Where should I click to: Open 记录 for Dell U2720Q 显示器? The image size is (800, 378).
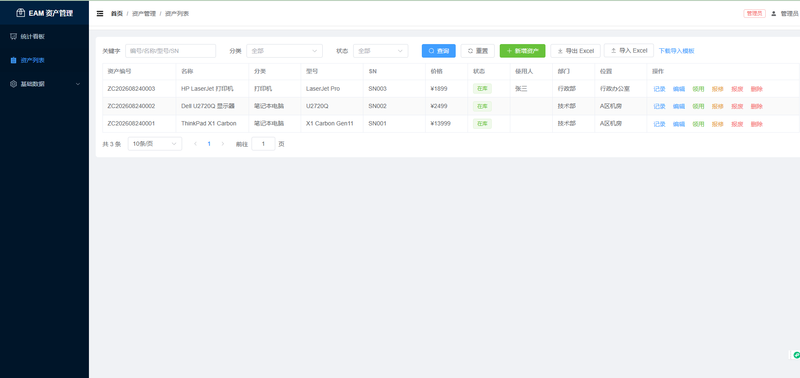pos(659,106)
